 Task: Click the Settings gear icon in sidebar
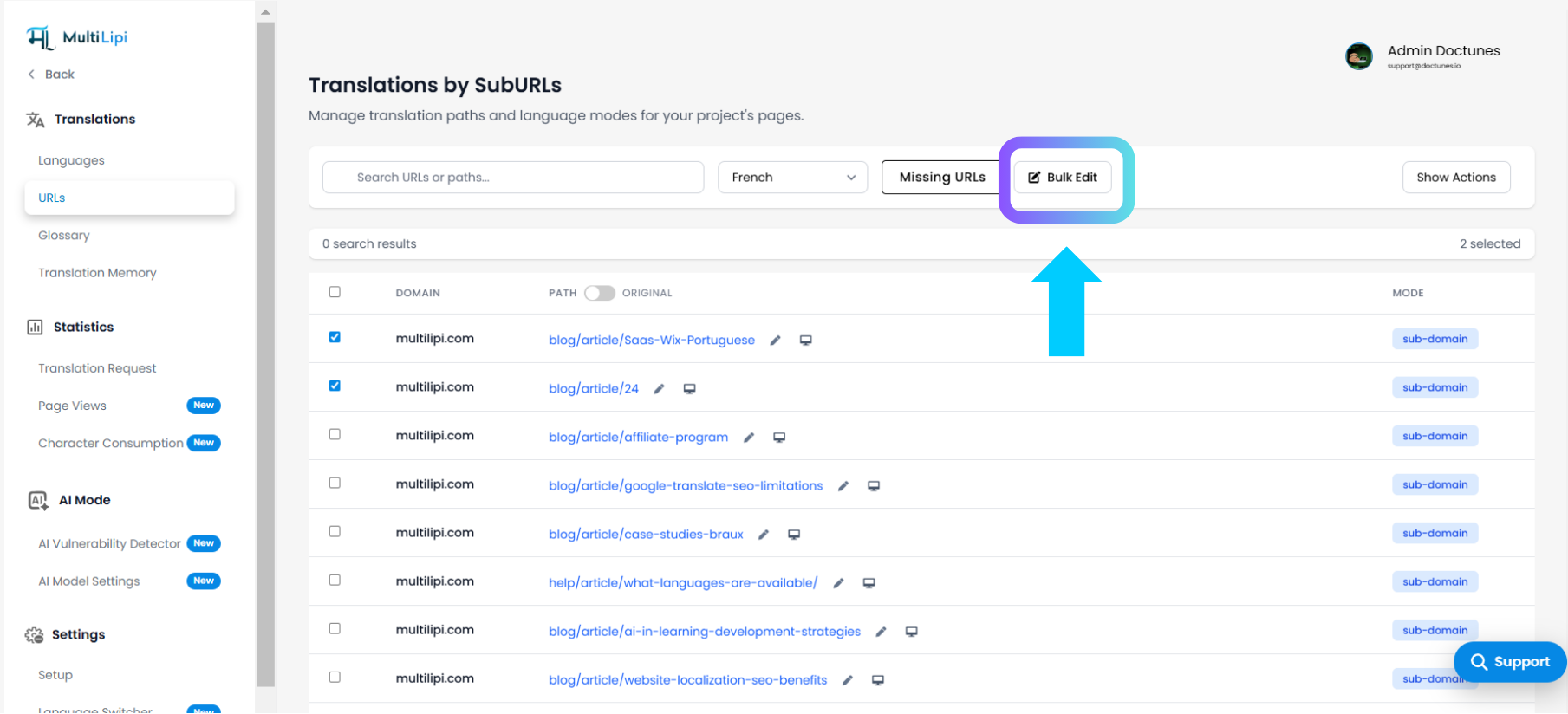point(35,635)
